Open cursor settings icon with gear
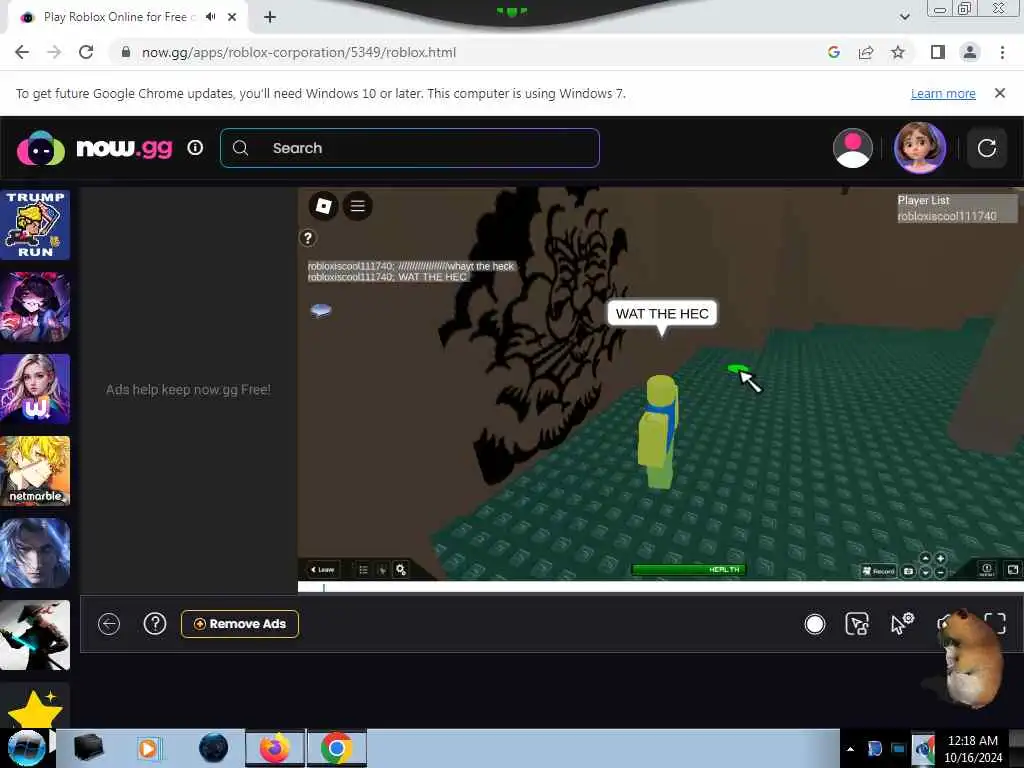This screenshot has width=1024, height=768. point(902,624)
